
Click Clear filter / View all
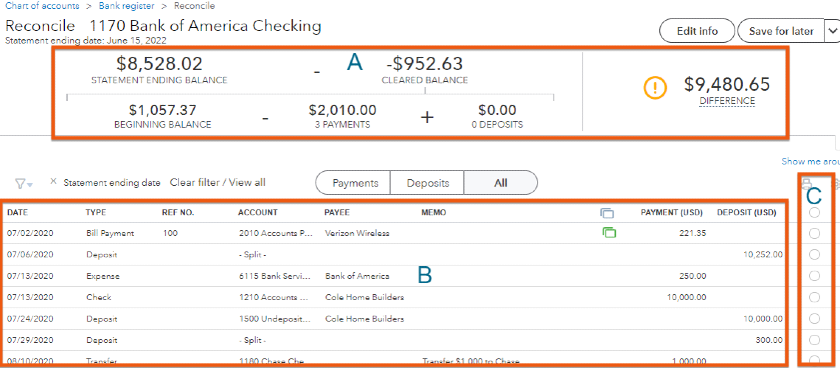click(x=218, y=183)
